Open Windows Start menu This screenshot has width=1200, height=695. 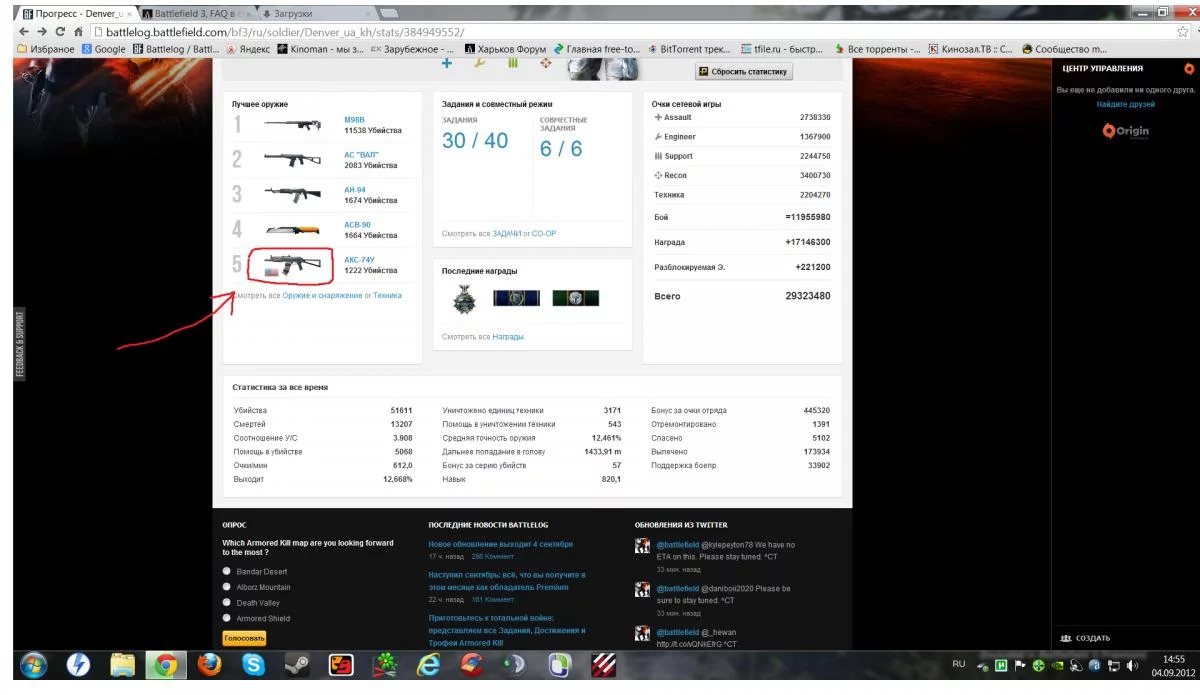32,664
